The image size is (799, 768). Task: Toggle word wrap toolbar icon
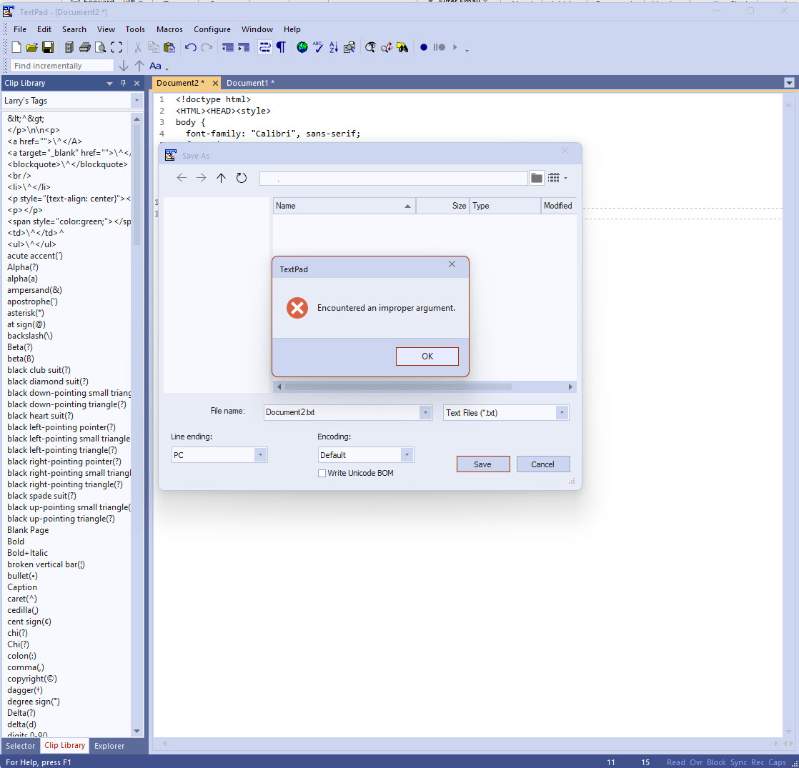pyautogui.click(x=264, y=47)
